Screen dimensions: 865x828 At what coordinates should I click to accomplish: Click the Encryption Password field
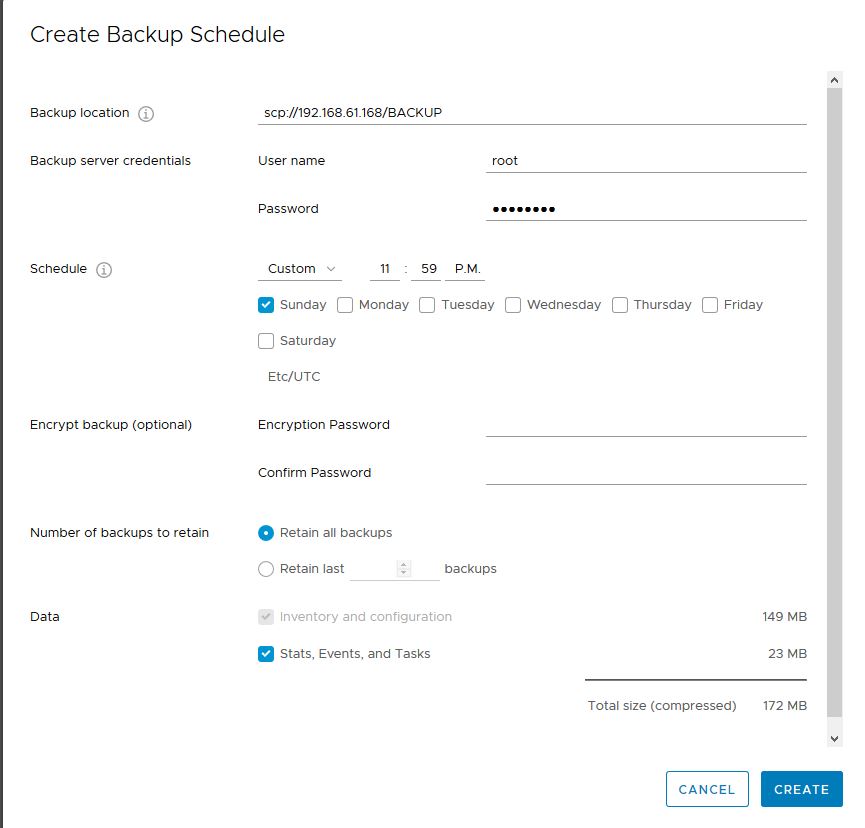tap(646, 425)
